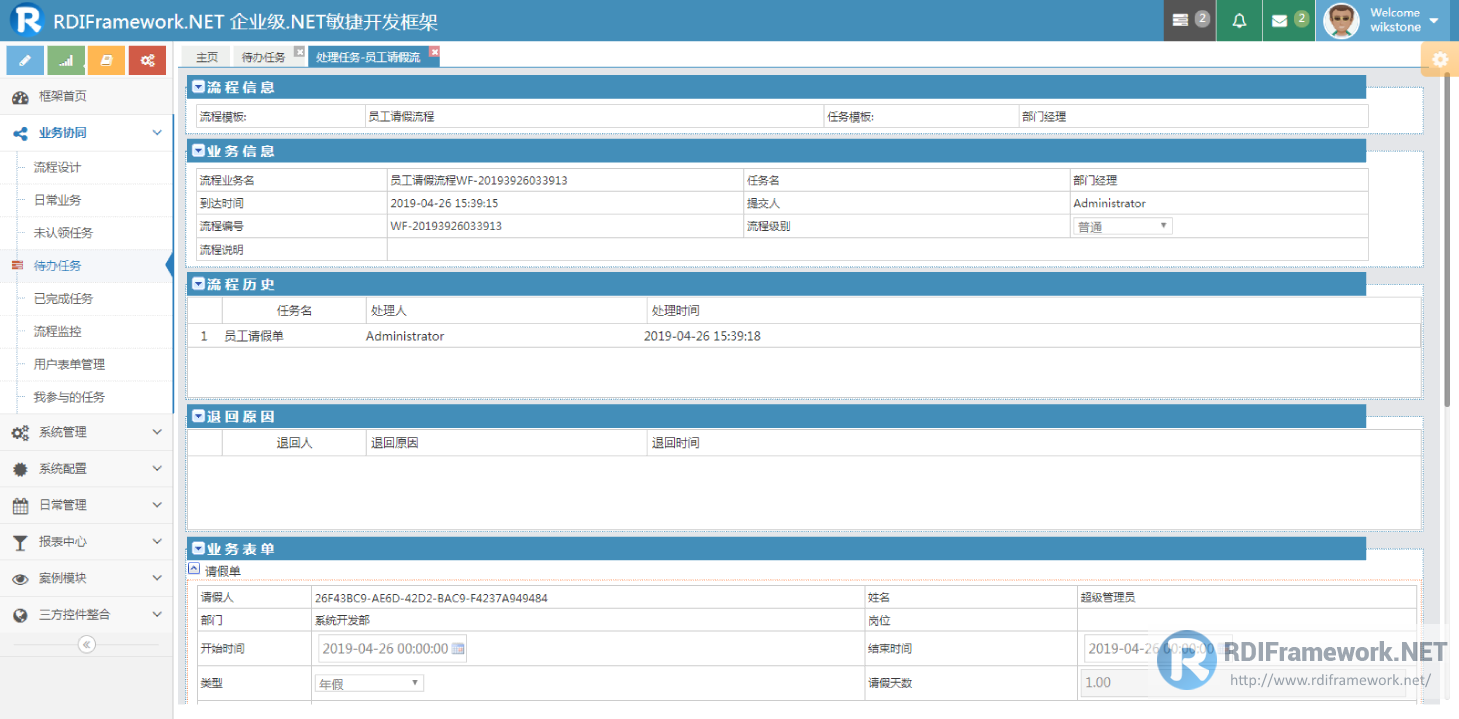Switch to the 主页 tab

point(207,57)
